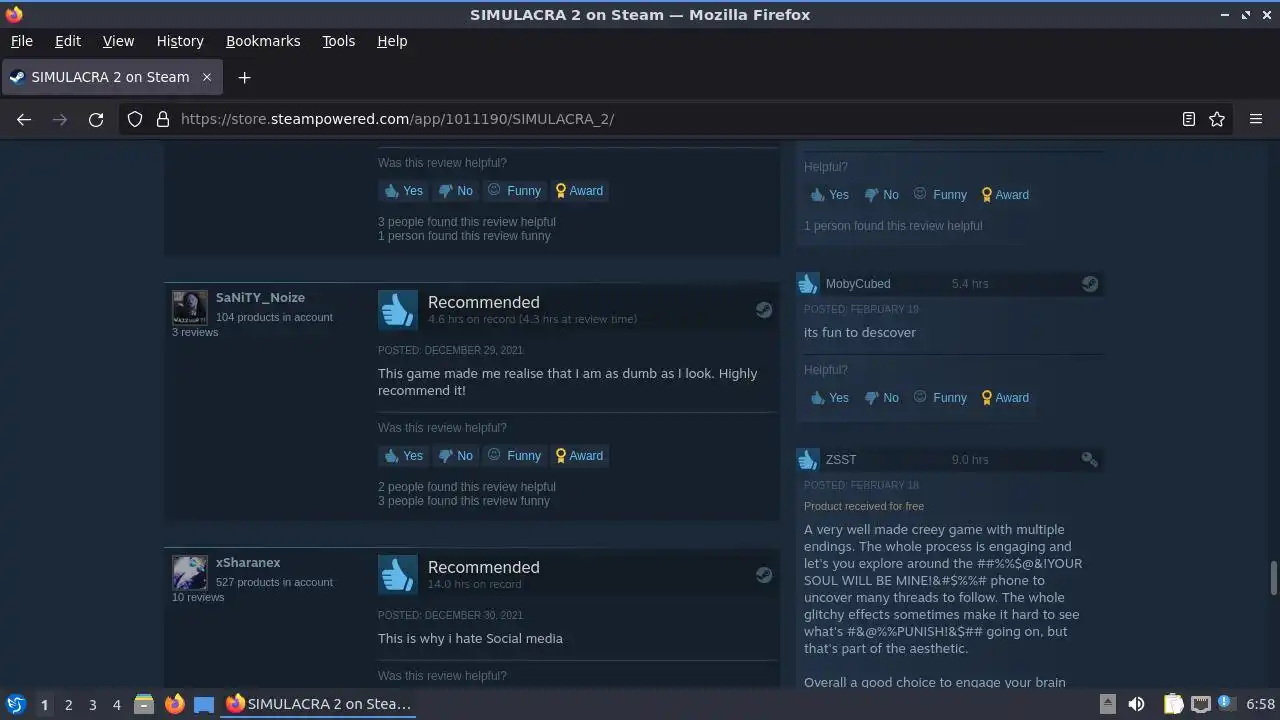Vote No on SaNiTY_Noize's review
Viewport: 1280px width, 720px height.
[455, 456]
